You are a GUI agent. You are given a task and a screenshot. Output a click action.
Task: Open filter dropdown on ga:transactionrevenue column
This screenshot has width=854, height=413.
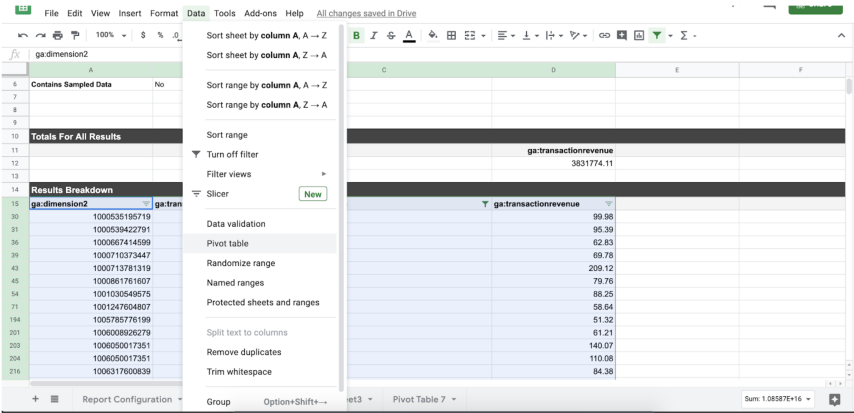(609, 204)
